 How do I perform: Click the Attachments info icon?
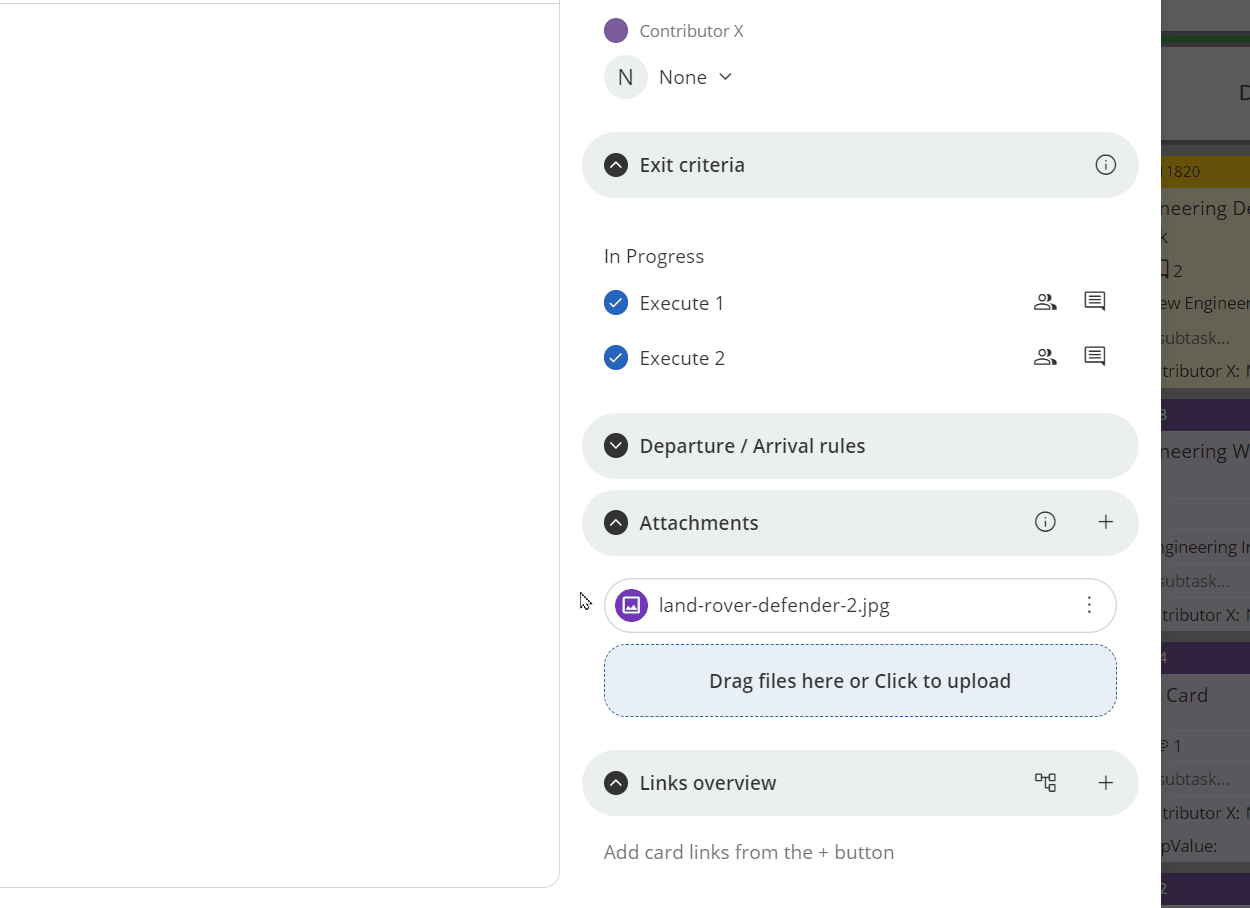[1045, 522]
